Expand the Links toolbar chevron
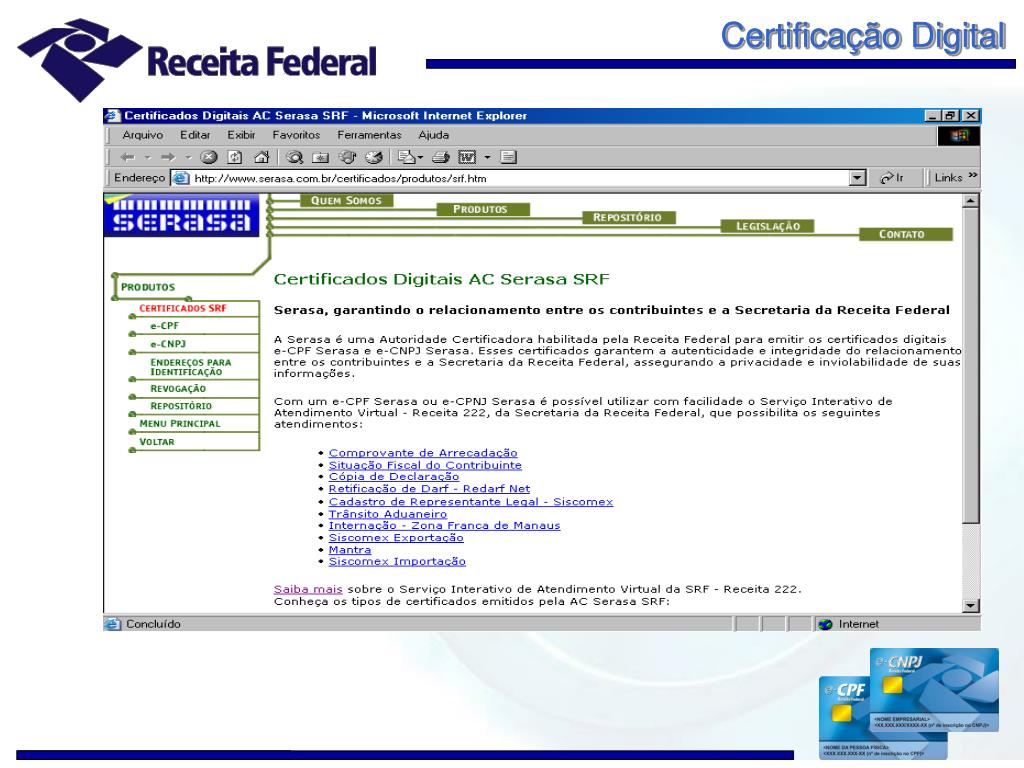Screen dimensions: 1024x768 point(973,176)
